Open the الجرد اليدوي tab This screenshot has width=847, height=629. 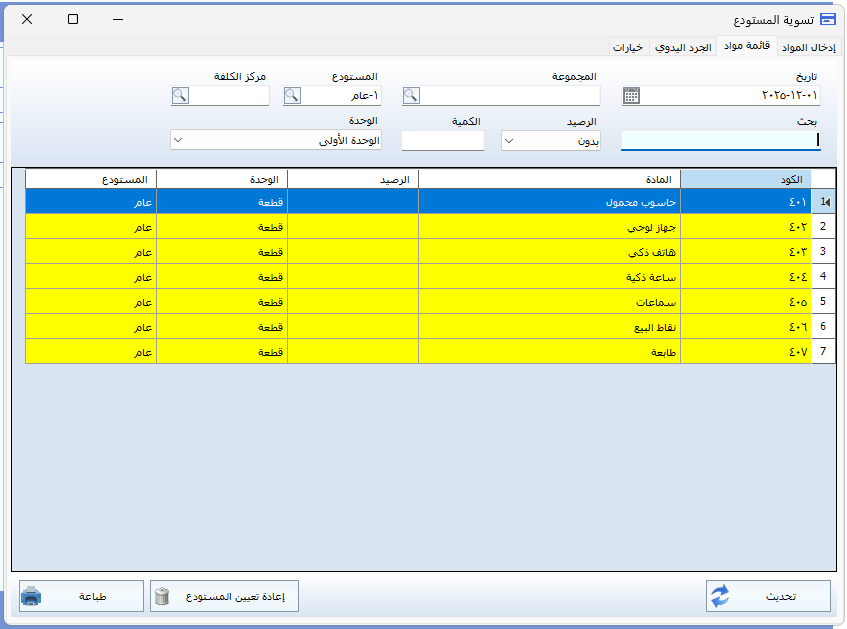tap(683, 47)
